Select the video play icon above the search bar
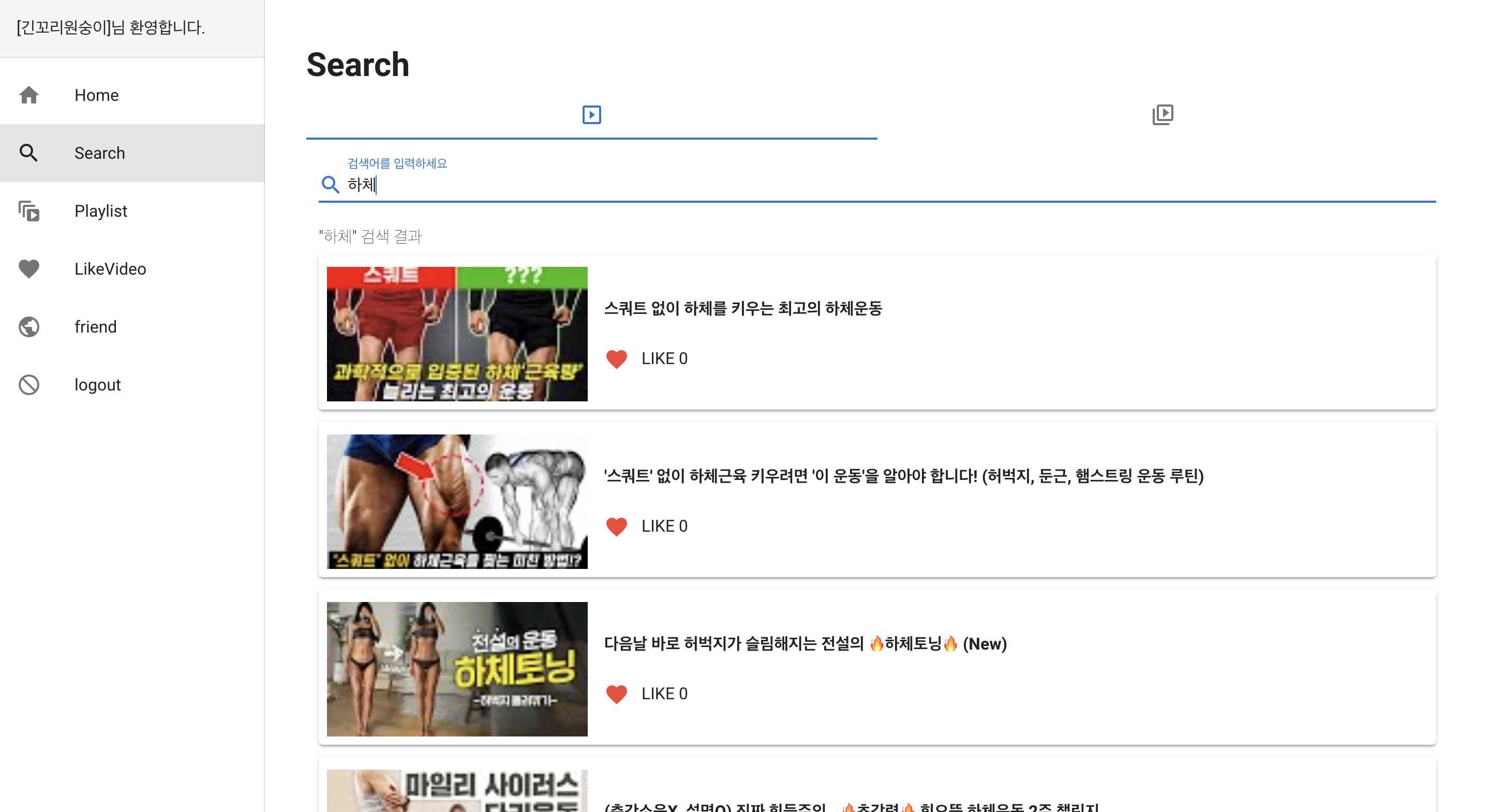Viewport: 1490px width, 812px height. 591,114
